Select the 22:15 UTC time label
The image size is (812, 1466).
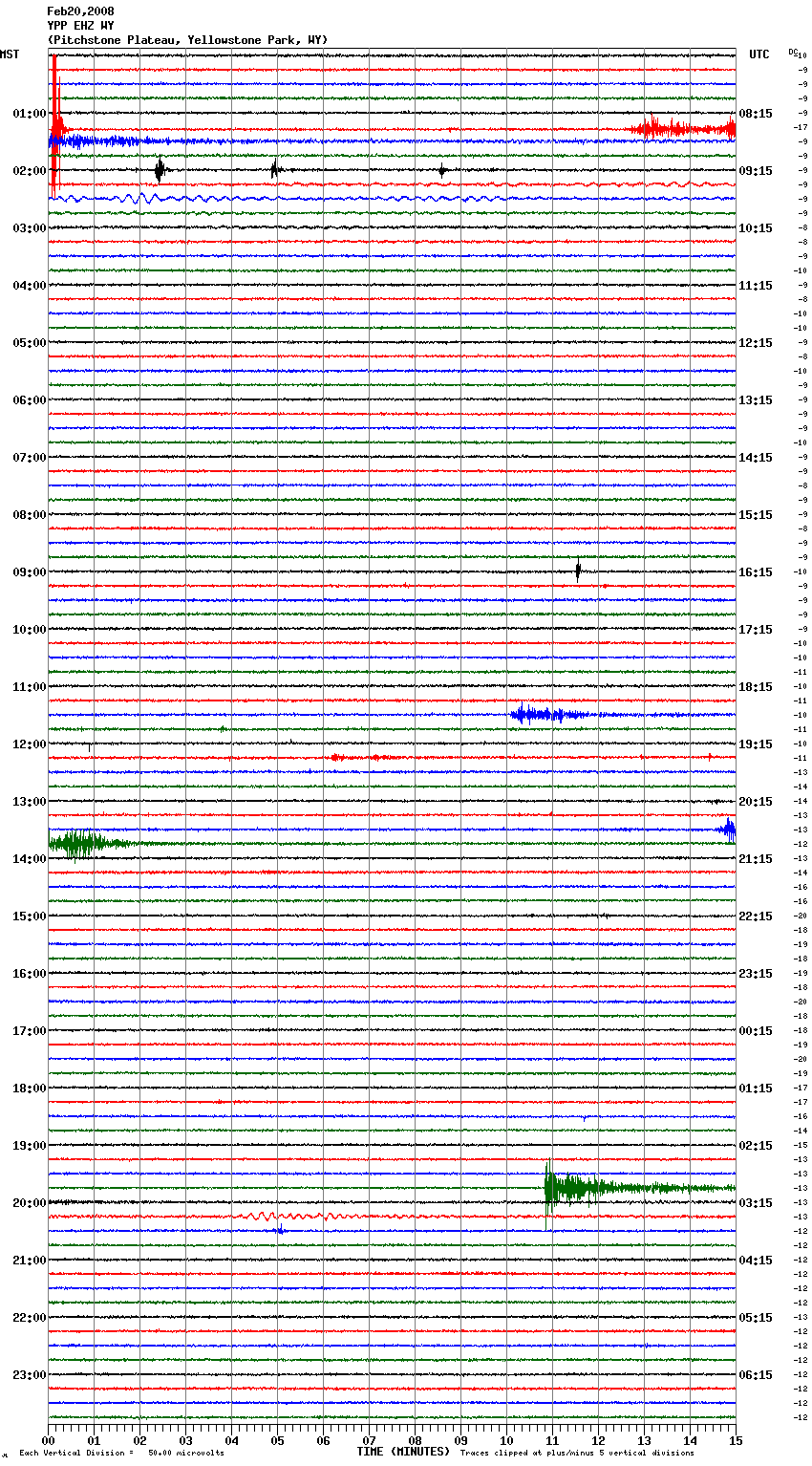[x=756, y=916]
